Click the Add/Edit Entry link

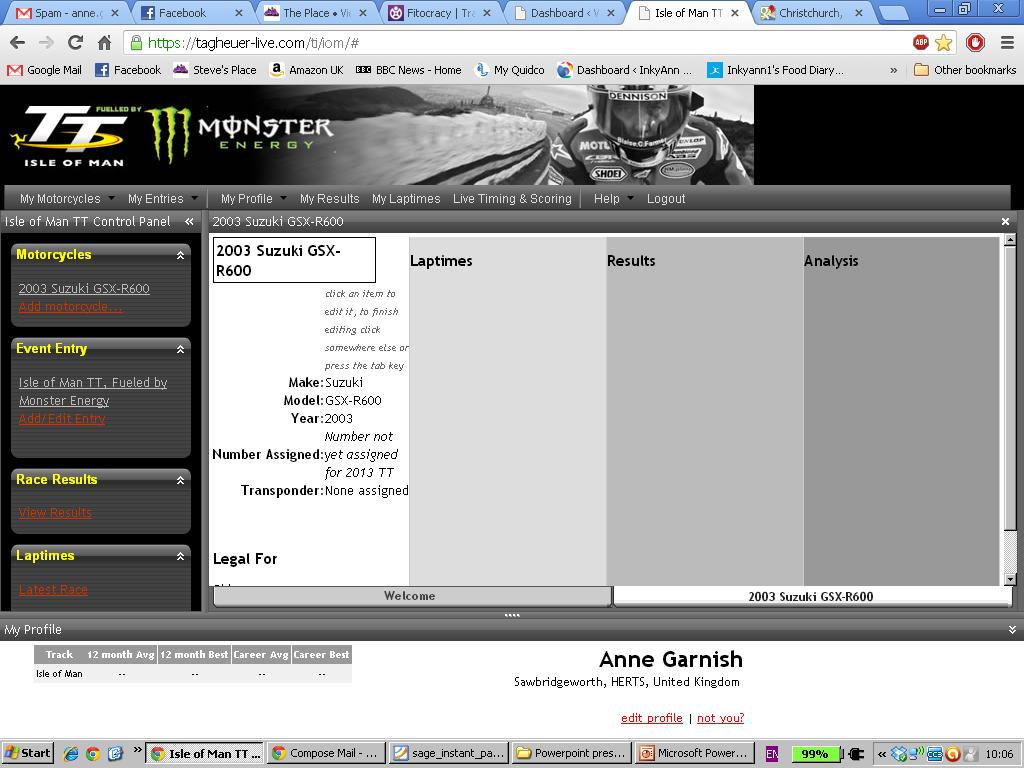62,419
